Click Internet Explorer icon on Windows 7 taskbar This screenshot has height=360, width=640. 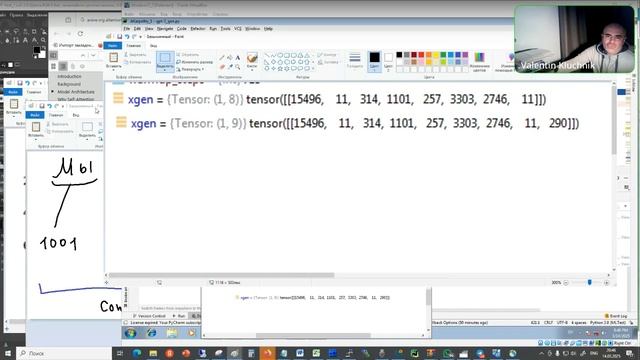(x=151, y=333)
